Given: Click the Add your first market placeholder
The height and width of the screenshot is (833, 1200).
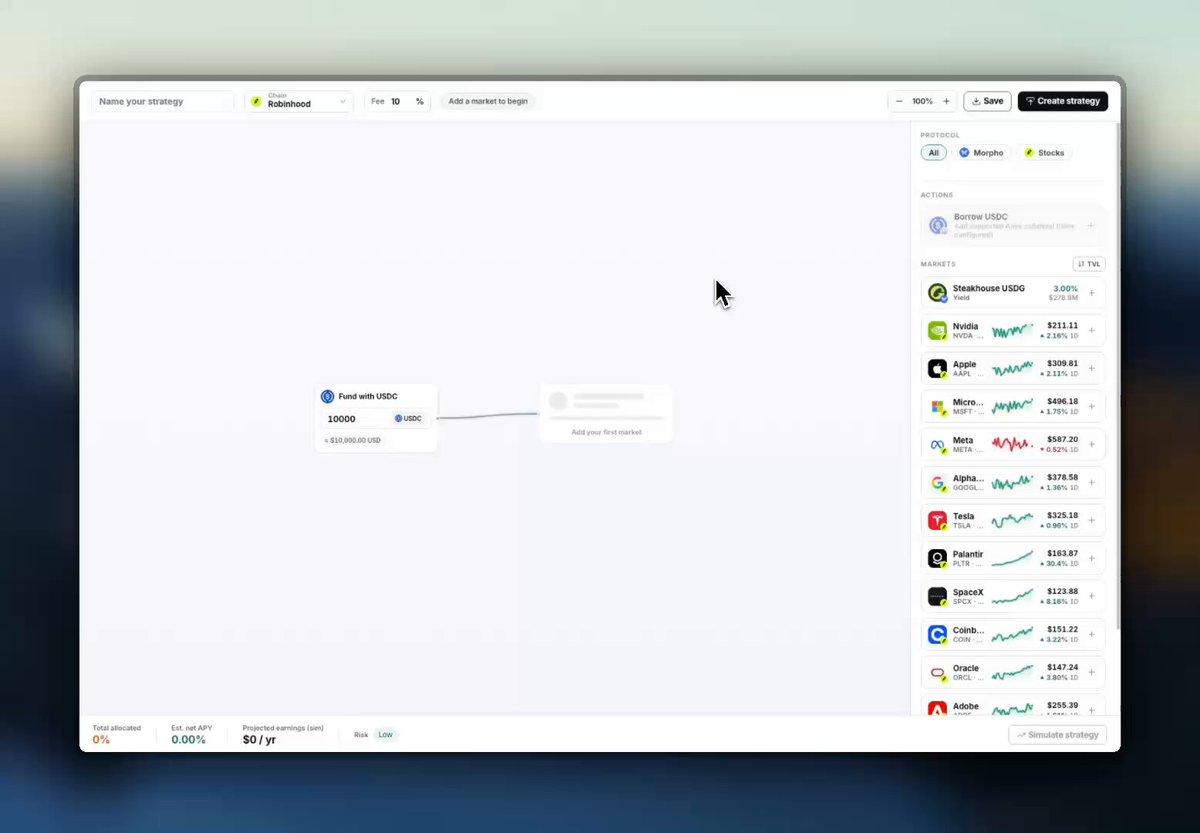Looking at the screenshot, I should [x=606, y=413].
